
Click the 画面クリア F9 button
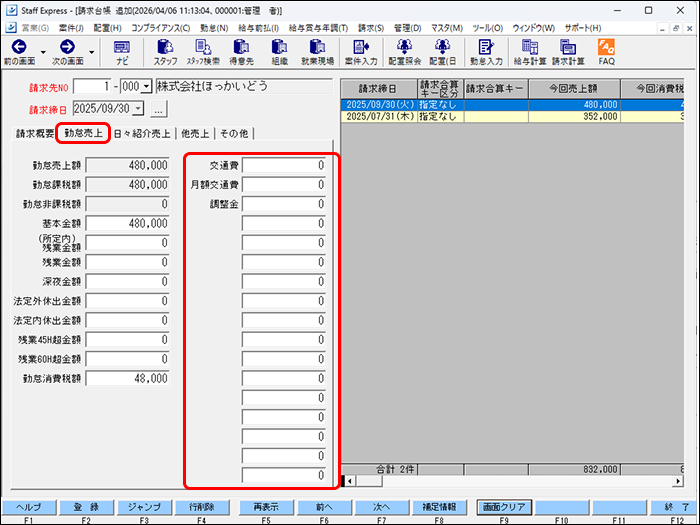point(504,507)
